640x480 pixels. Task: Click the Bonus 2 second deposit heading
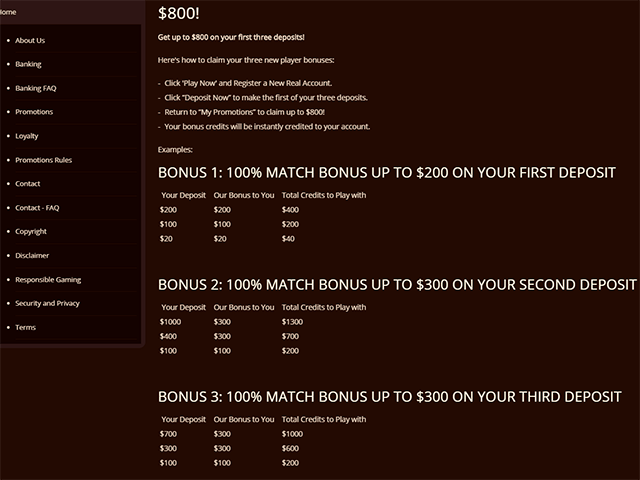coord(397,284)
